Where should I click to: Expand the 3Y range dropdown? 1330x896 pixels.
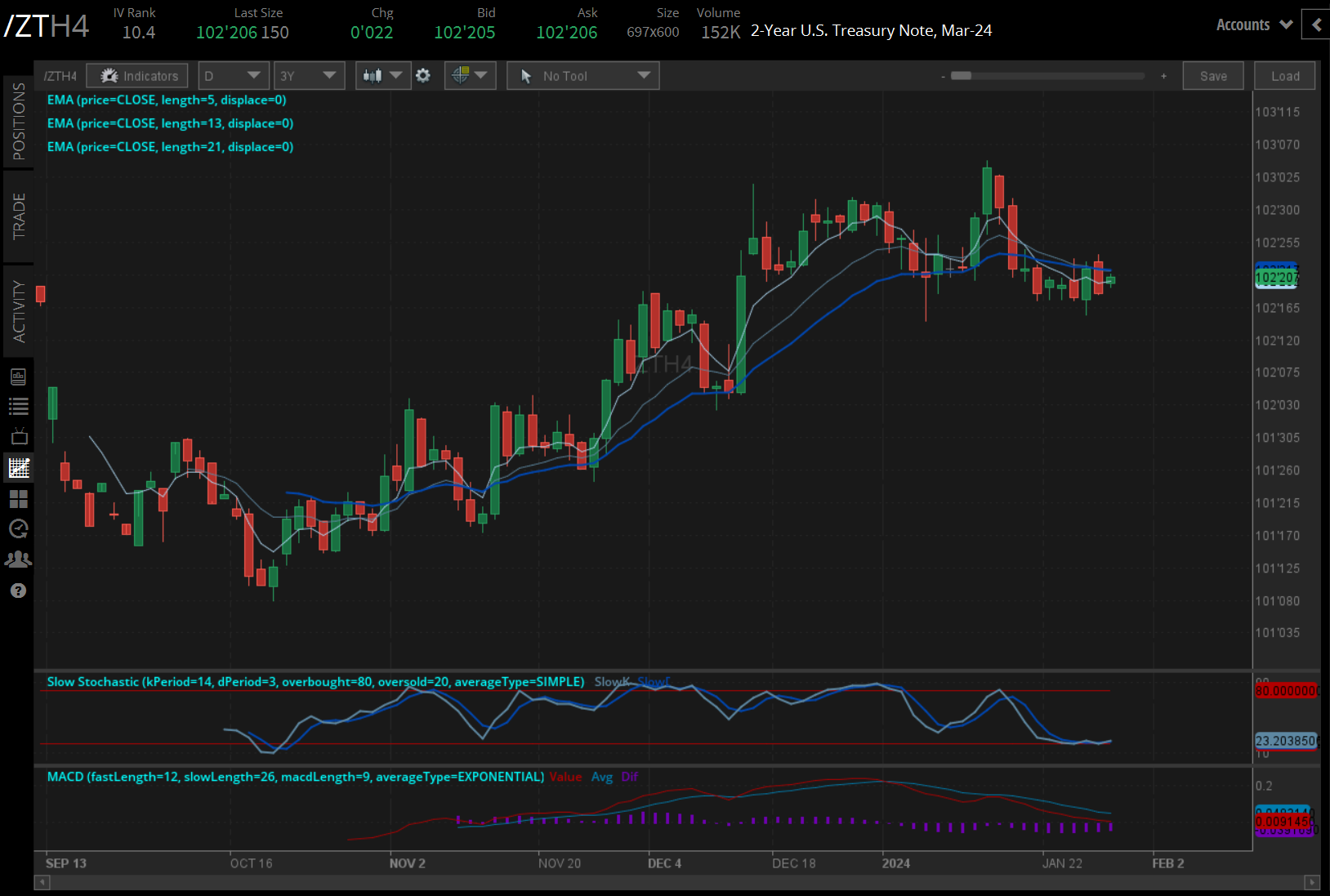pyautogui.click(x=309, y=75)
